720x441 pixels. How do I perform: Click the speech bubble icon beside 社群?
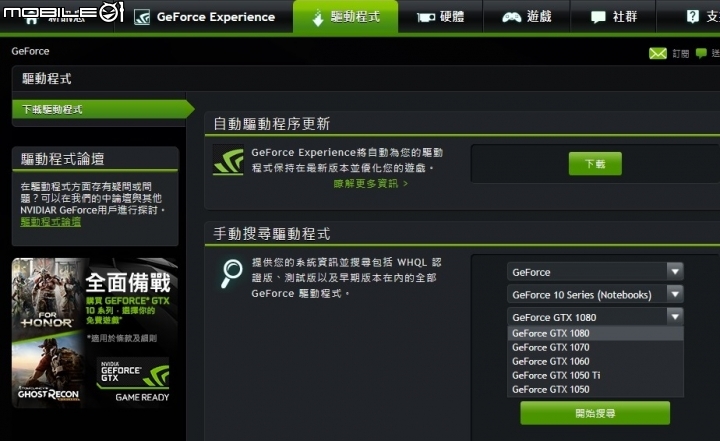pyautogui.click(x=598, y=17)
